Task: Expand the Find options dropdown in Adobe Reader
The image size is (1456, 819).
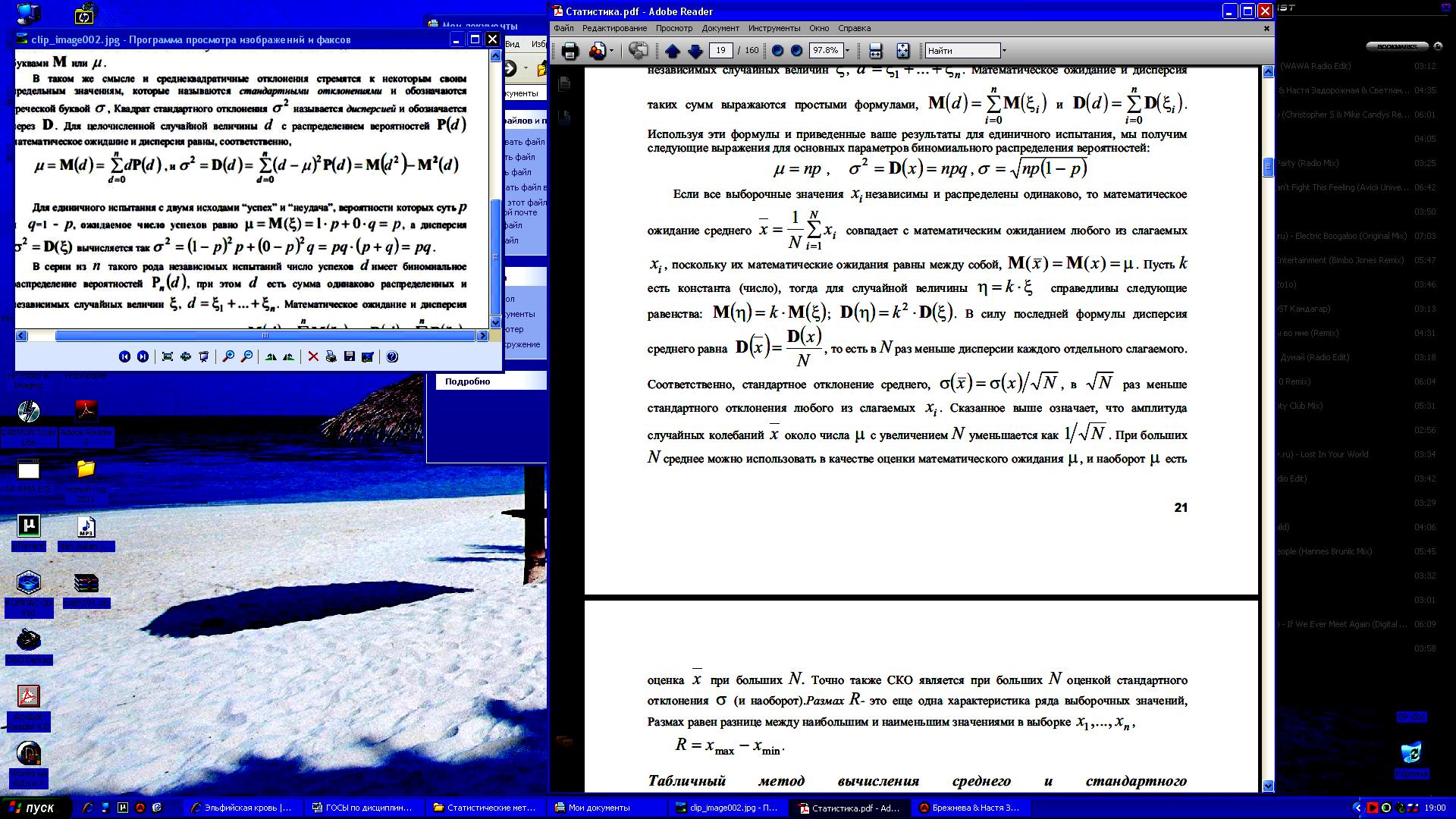Action: tap(1004, 51)
